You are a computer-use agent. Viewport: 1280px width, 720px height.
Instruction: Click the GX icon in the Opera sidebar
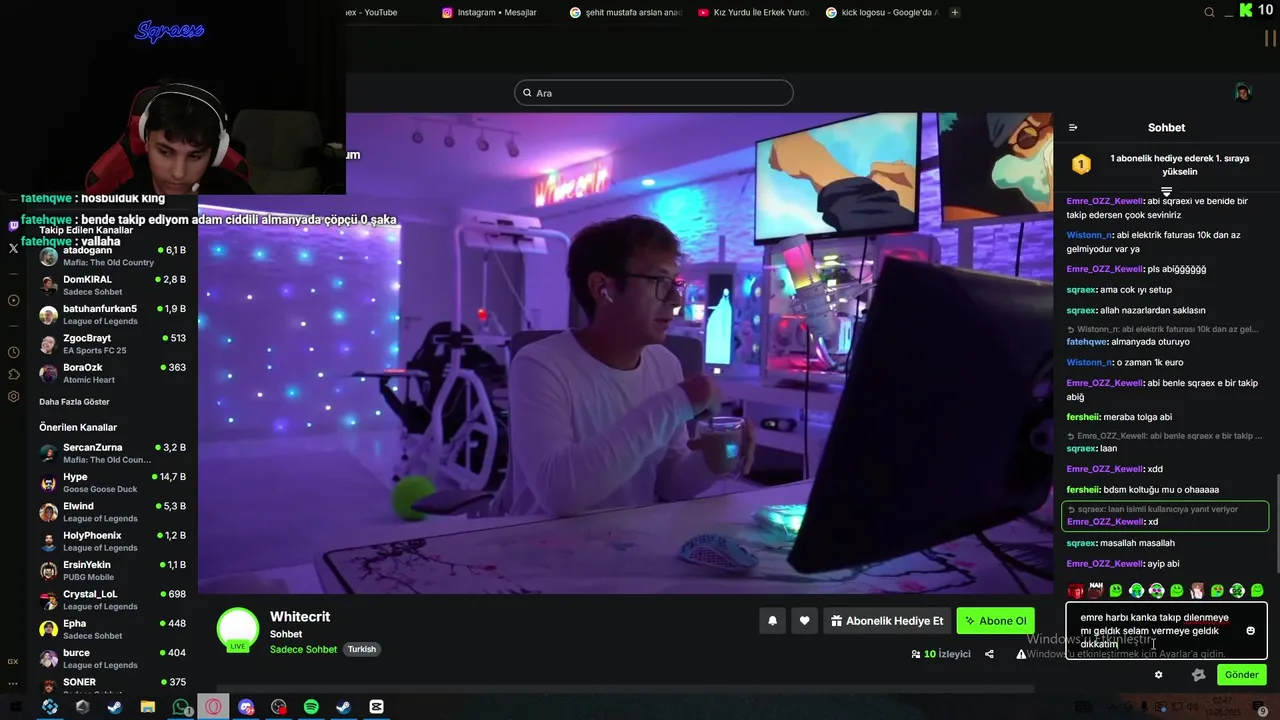[x=13, y=661]
